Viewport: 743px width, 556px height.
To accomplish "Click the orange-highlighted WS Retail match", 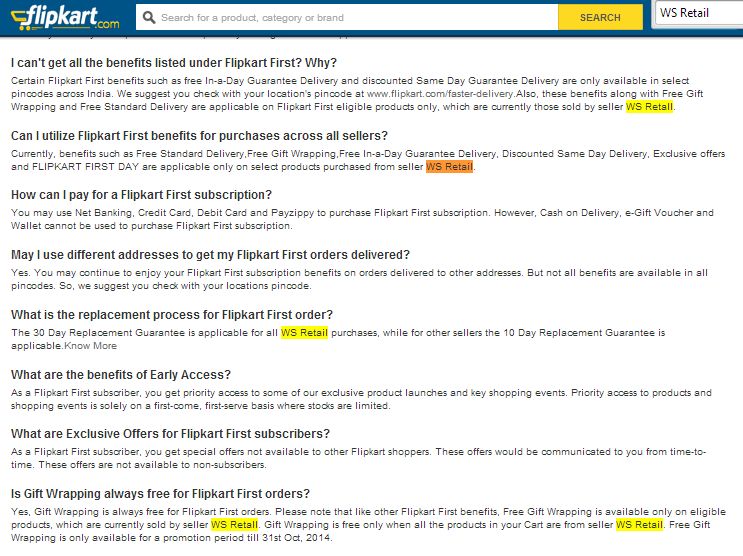I will tap(449, 167).
